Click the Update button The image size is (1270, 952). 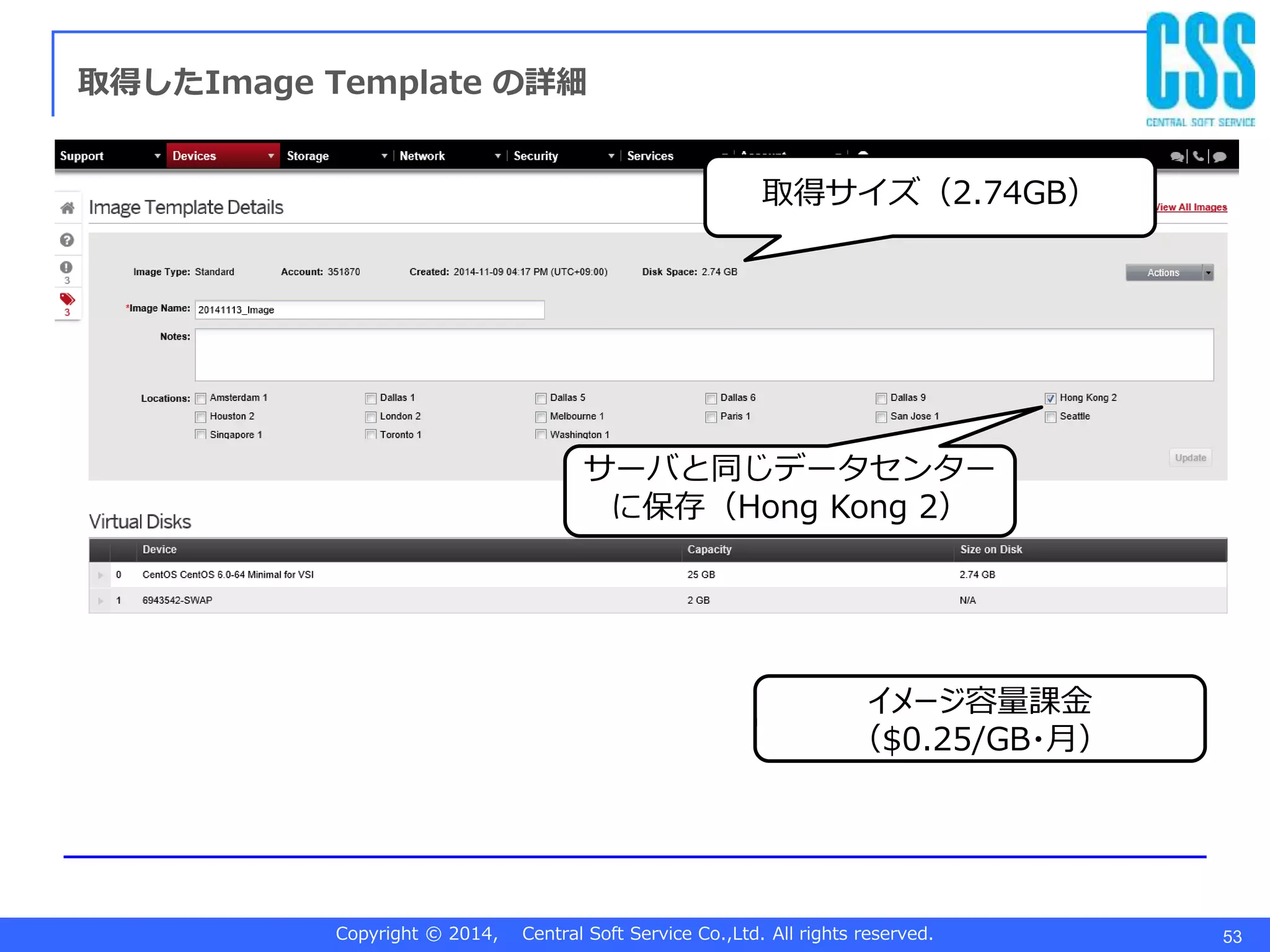tap(1190, 458)
